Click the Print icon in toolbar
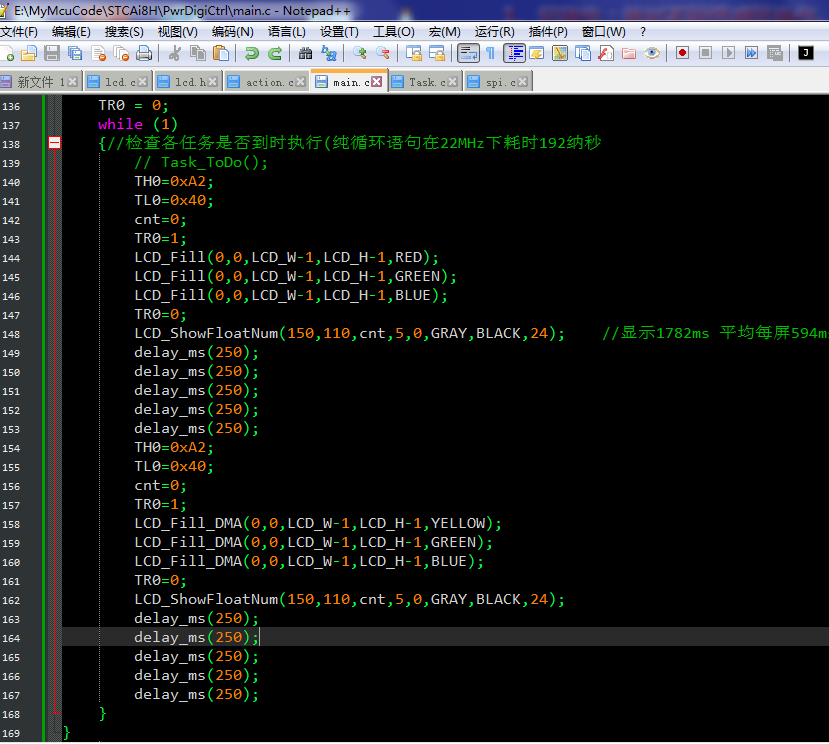Viewport: 829px width, 744px height. point(144,53)
